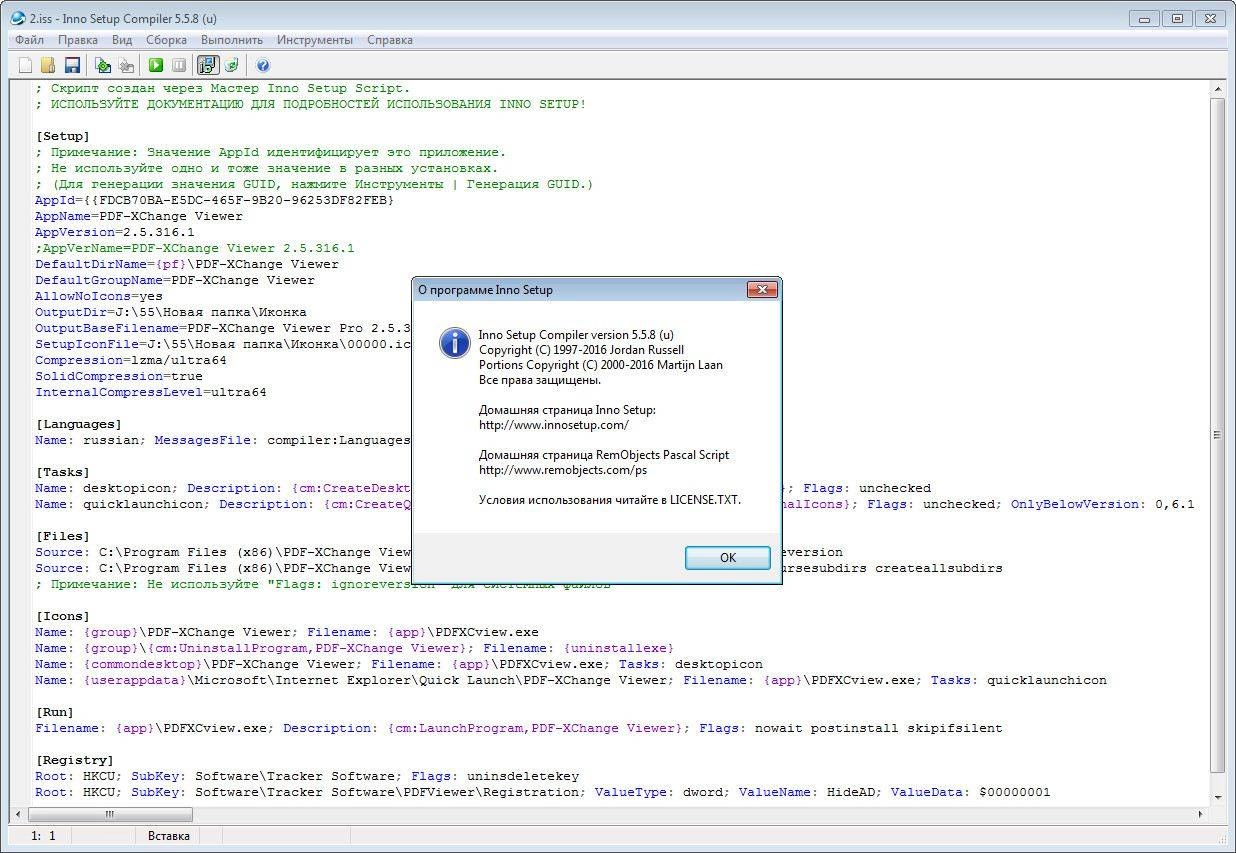Screen dimensions: 1236x853
Task: Click the [Setup] section header
Action: click(63, 136)
